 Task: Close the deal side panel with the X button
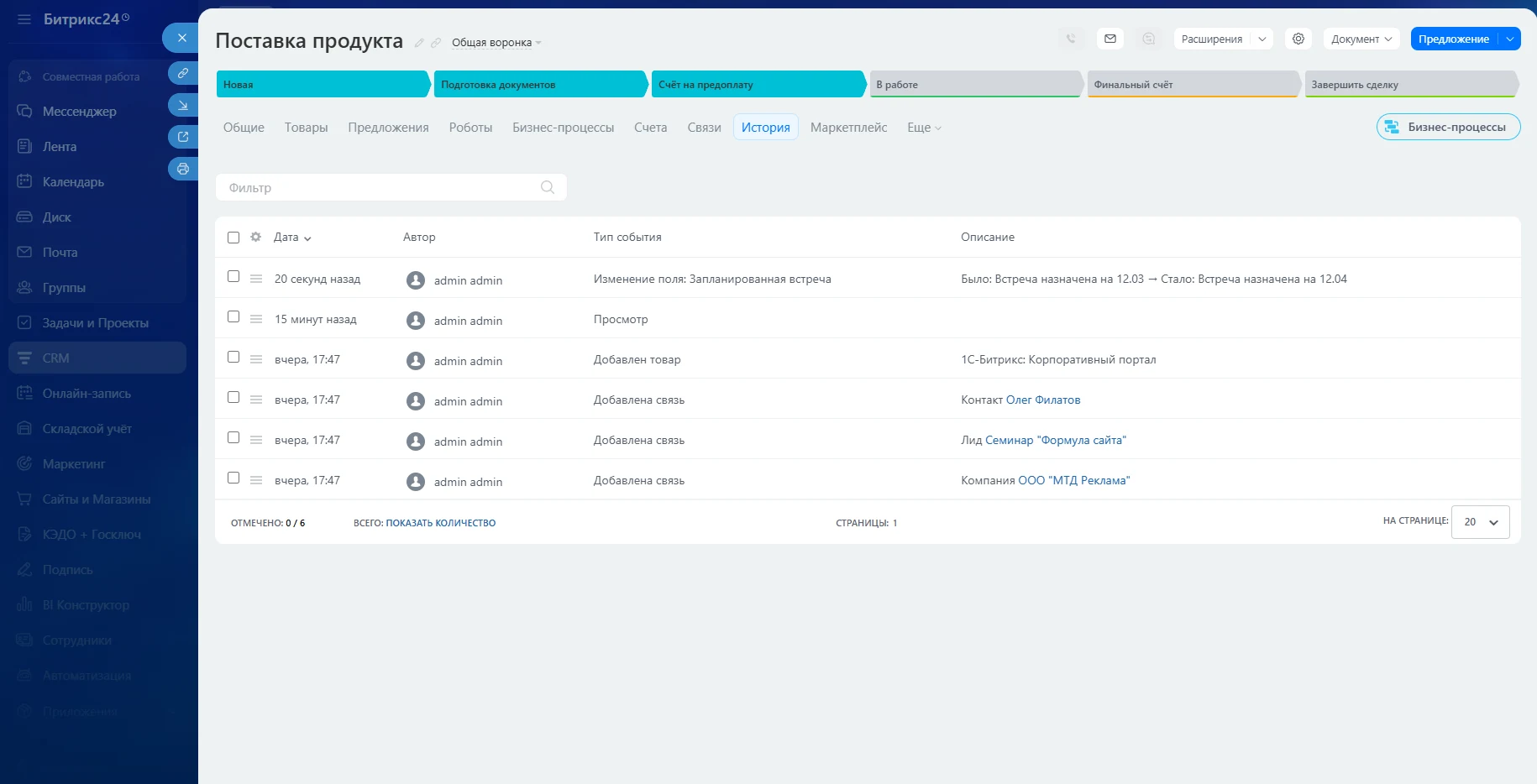coord(181,38)
